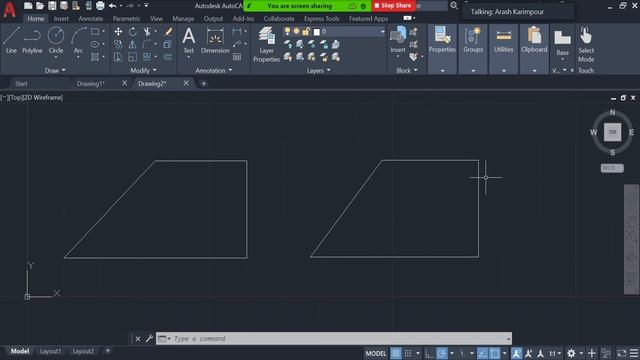This screenshot has width=640, height=360.
Task: Select the Circle tool
Action: click(56, 40)
